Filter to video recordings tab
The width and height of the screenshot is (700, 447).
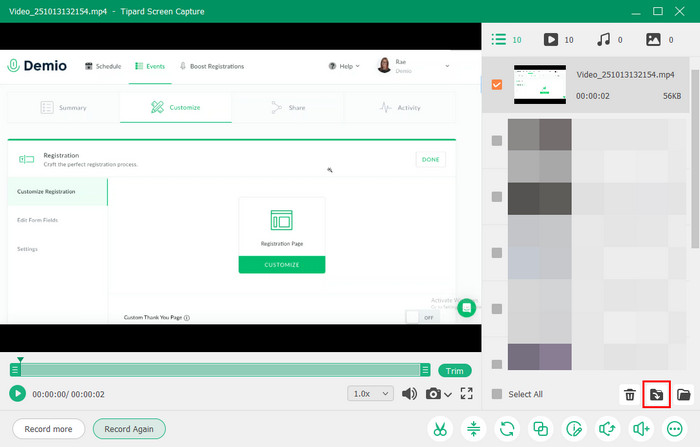[558, 39]
